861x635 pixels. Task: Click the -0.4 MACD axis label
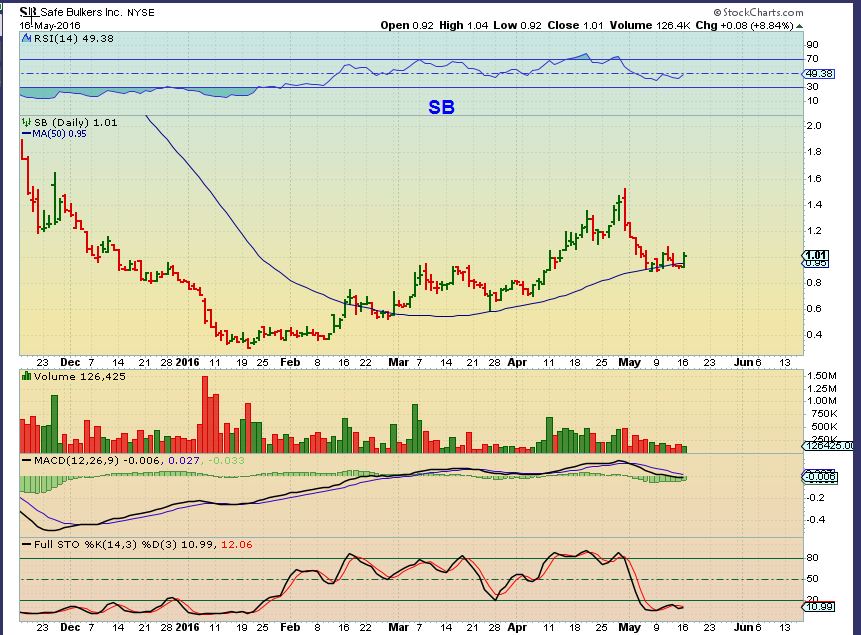coord(815,520)
